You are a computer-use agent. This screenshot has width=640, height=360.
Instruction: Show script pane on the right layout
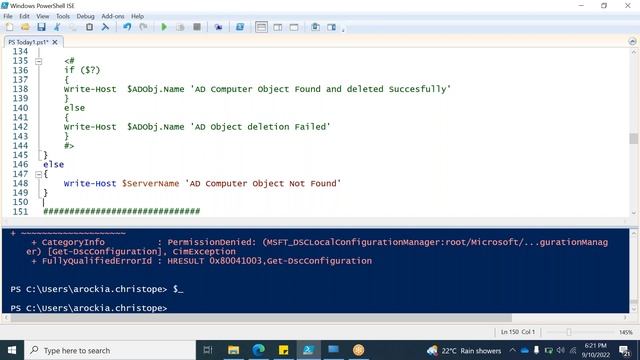tap(278, 27)
